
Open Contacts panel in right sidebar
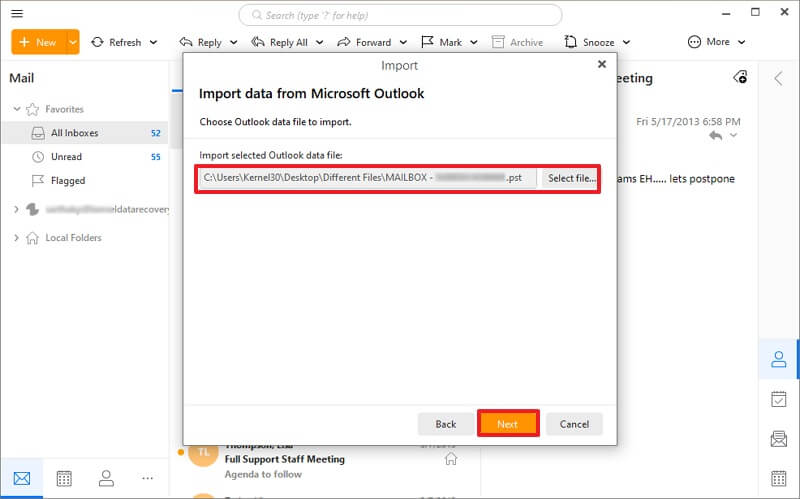tap(779, 359)
